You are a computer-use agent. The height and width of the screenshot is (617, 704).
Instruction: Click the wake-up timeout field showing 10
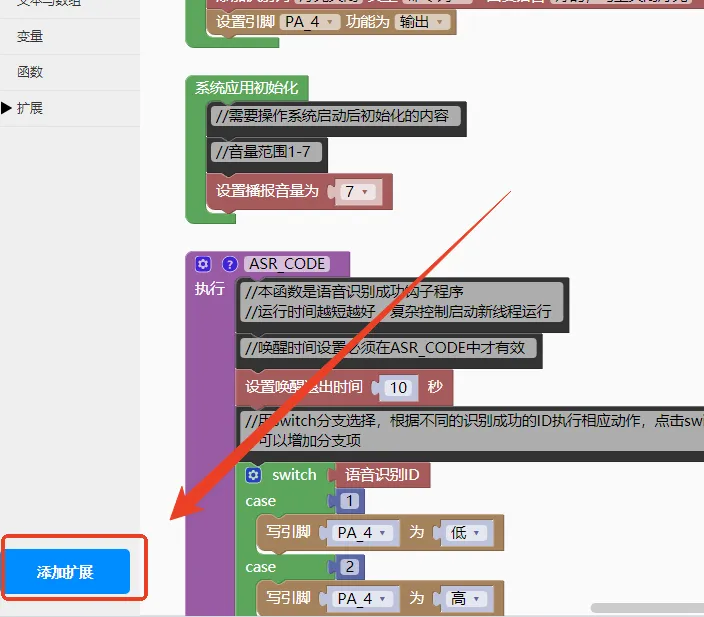coord(399,388)
